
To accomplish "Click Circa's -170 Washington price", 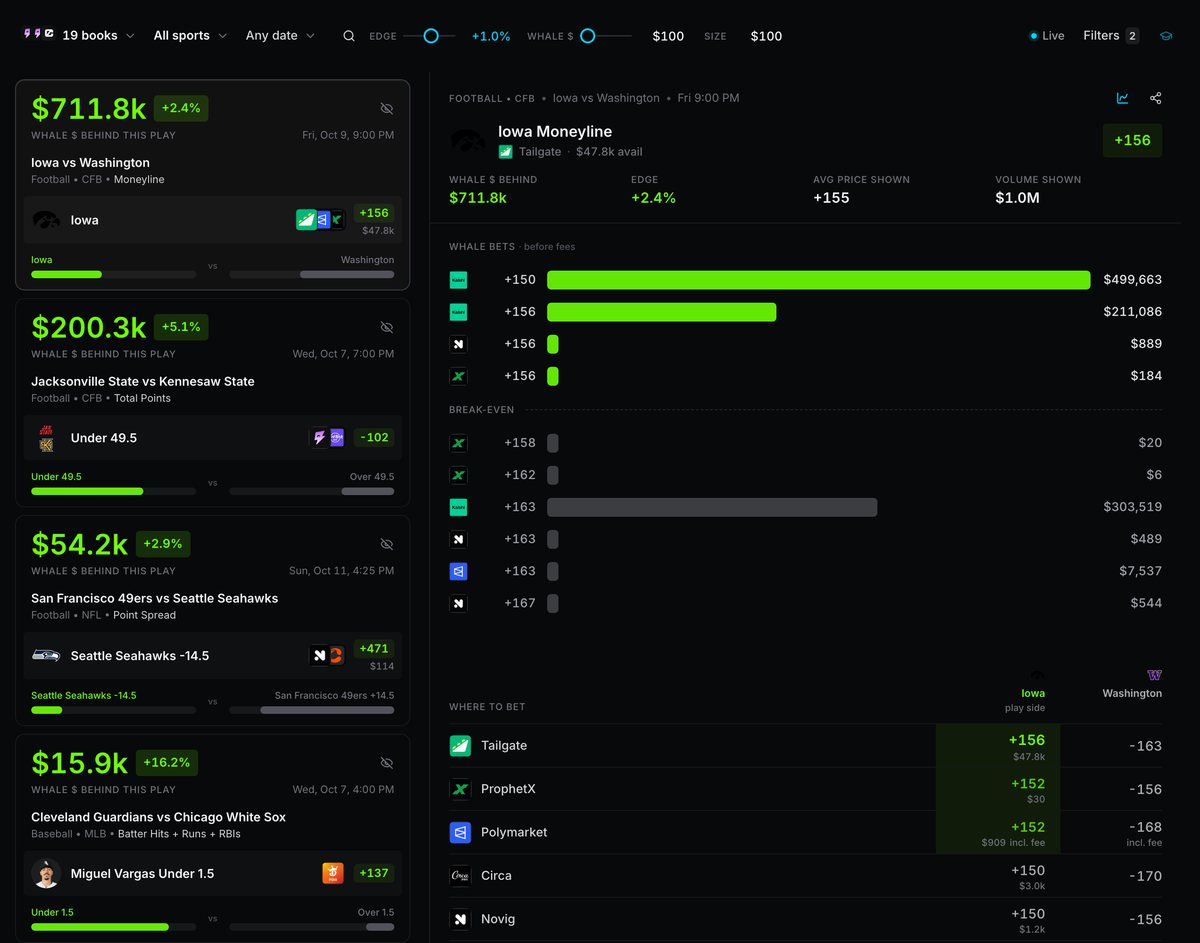I will 1145,876.
